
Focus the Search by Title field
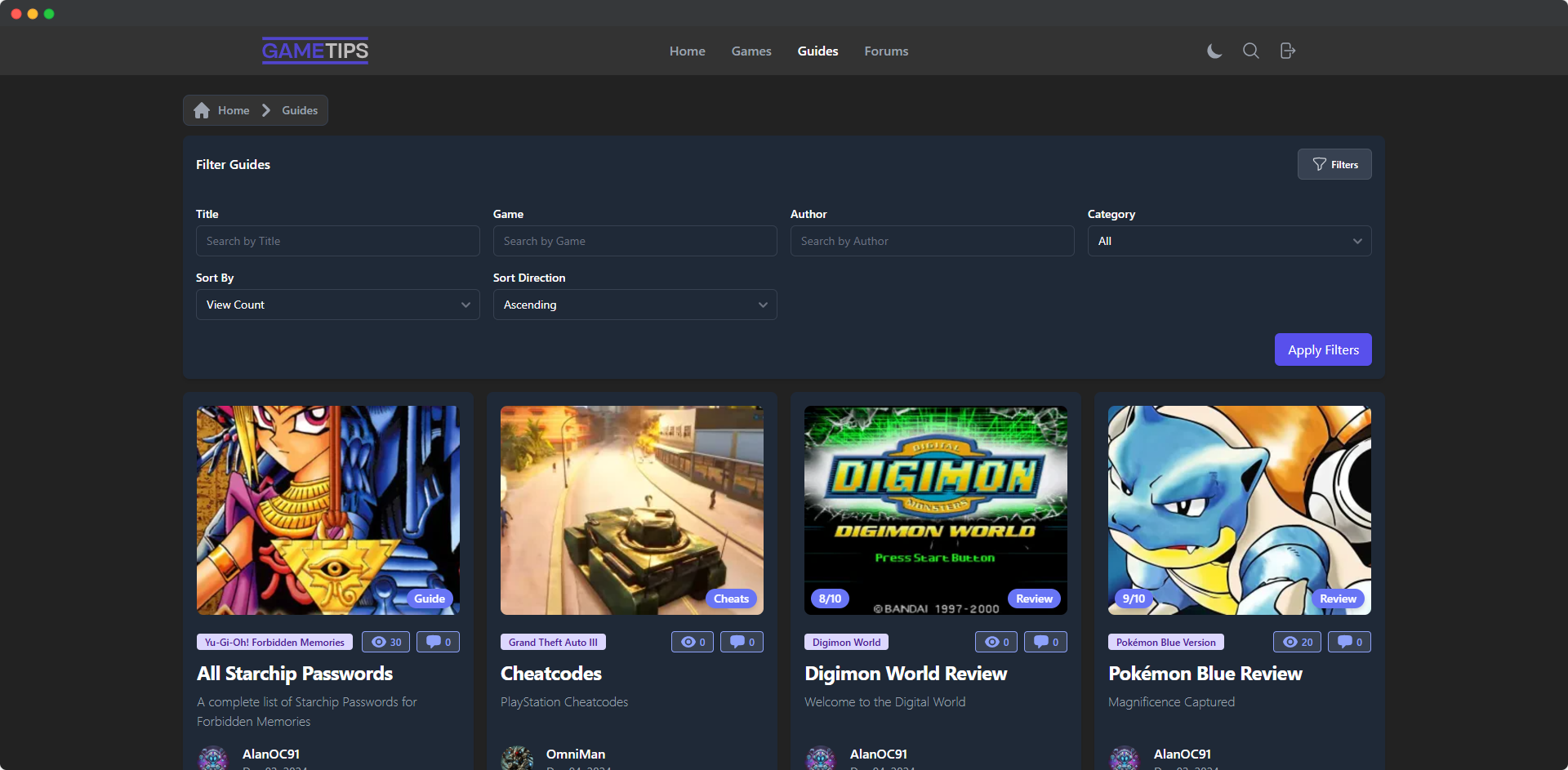(x=337, y=241)
